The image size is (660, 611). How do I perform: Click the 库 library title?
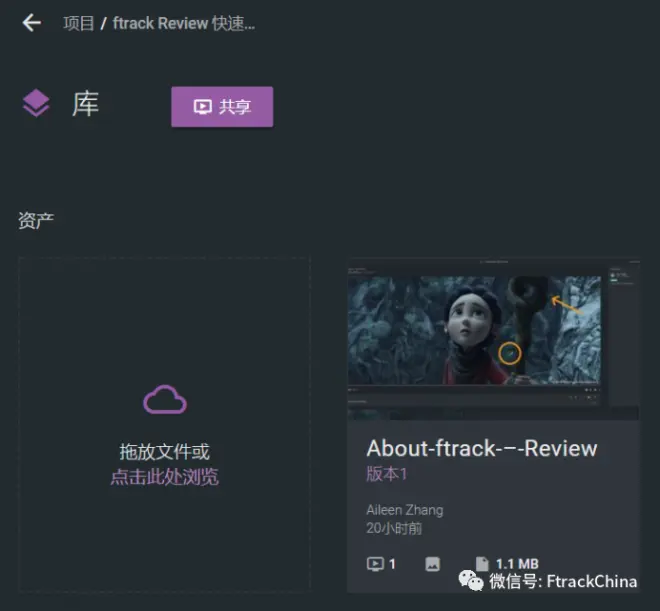86,104
